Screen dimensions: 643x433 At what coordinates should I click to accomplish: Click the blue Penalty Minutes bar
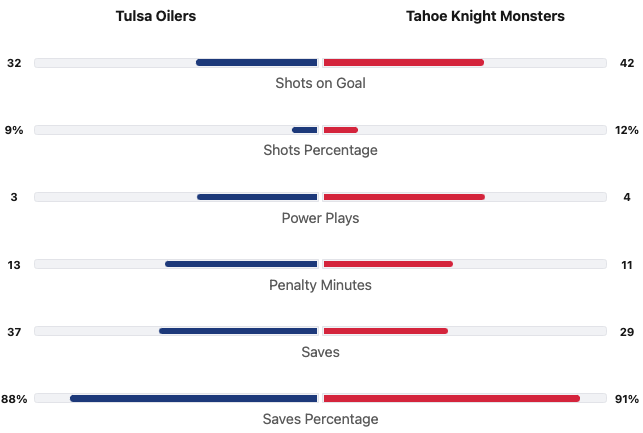point(241,264)
